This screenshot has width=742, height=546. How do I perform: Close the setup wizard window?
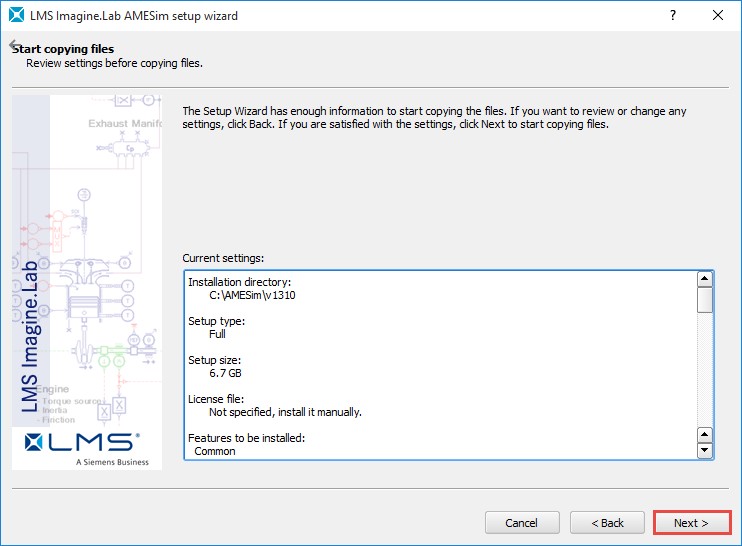click(x=717, y=16)
